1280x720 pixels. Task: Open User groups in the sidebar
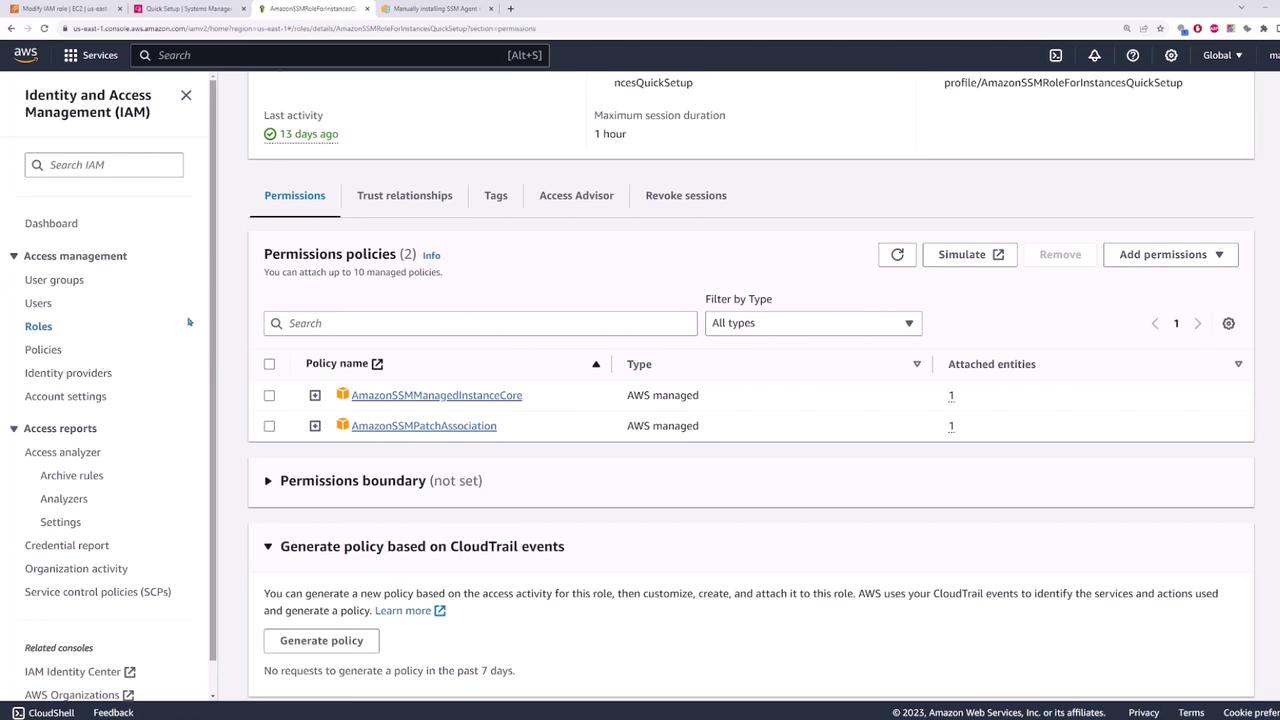54,280
